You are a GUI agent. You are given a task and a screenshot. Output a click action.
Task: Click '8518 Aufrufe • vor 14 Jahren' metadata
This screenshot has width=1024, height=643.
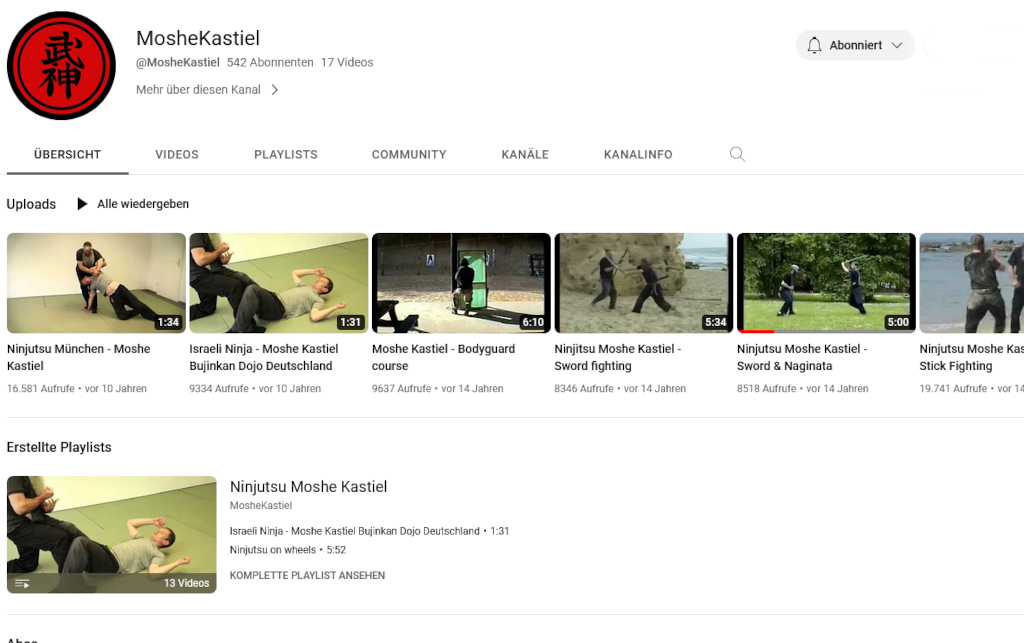pyautogui.click(x=803, y=388)
